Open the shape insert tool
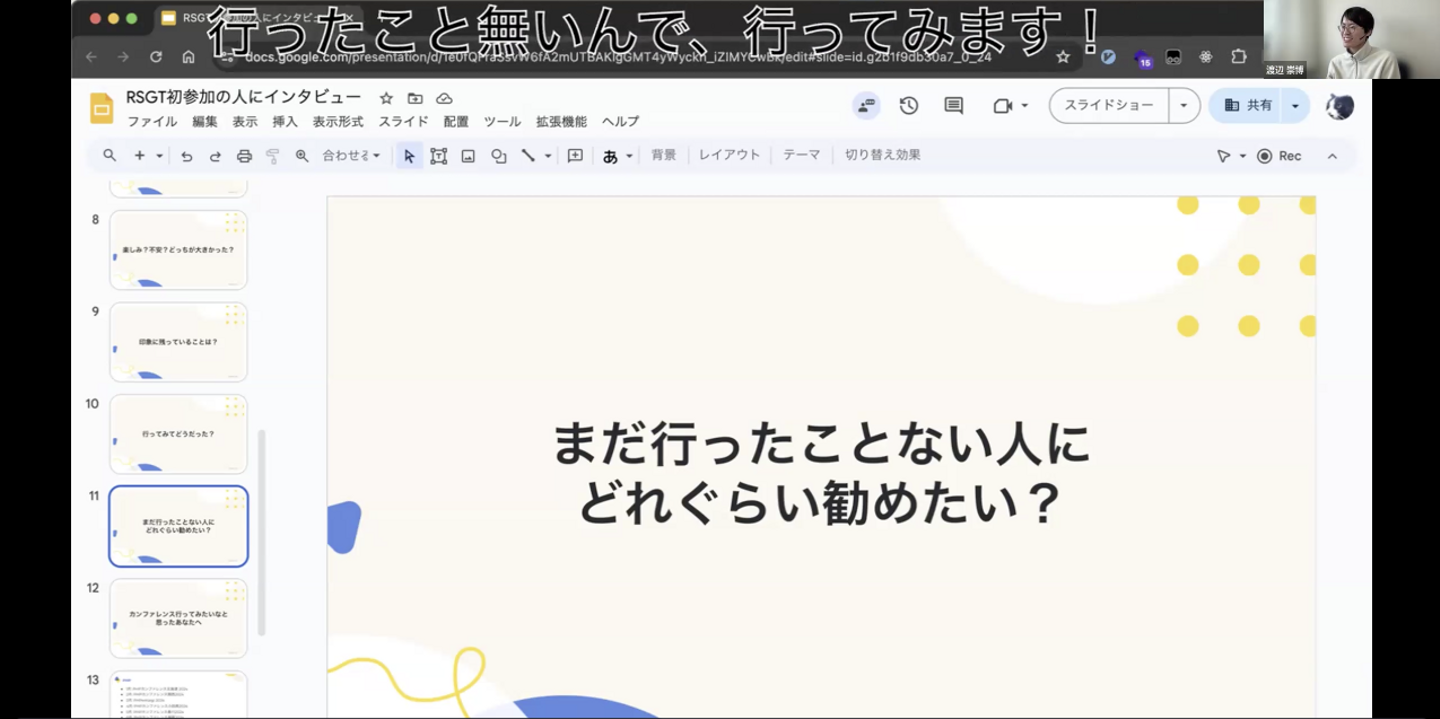The height and width of the screenshot is (719, 1440). pos(498,156)
